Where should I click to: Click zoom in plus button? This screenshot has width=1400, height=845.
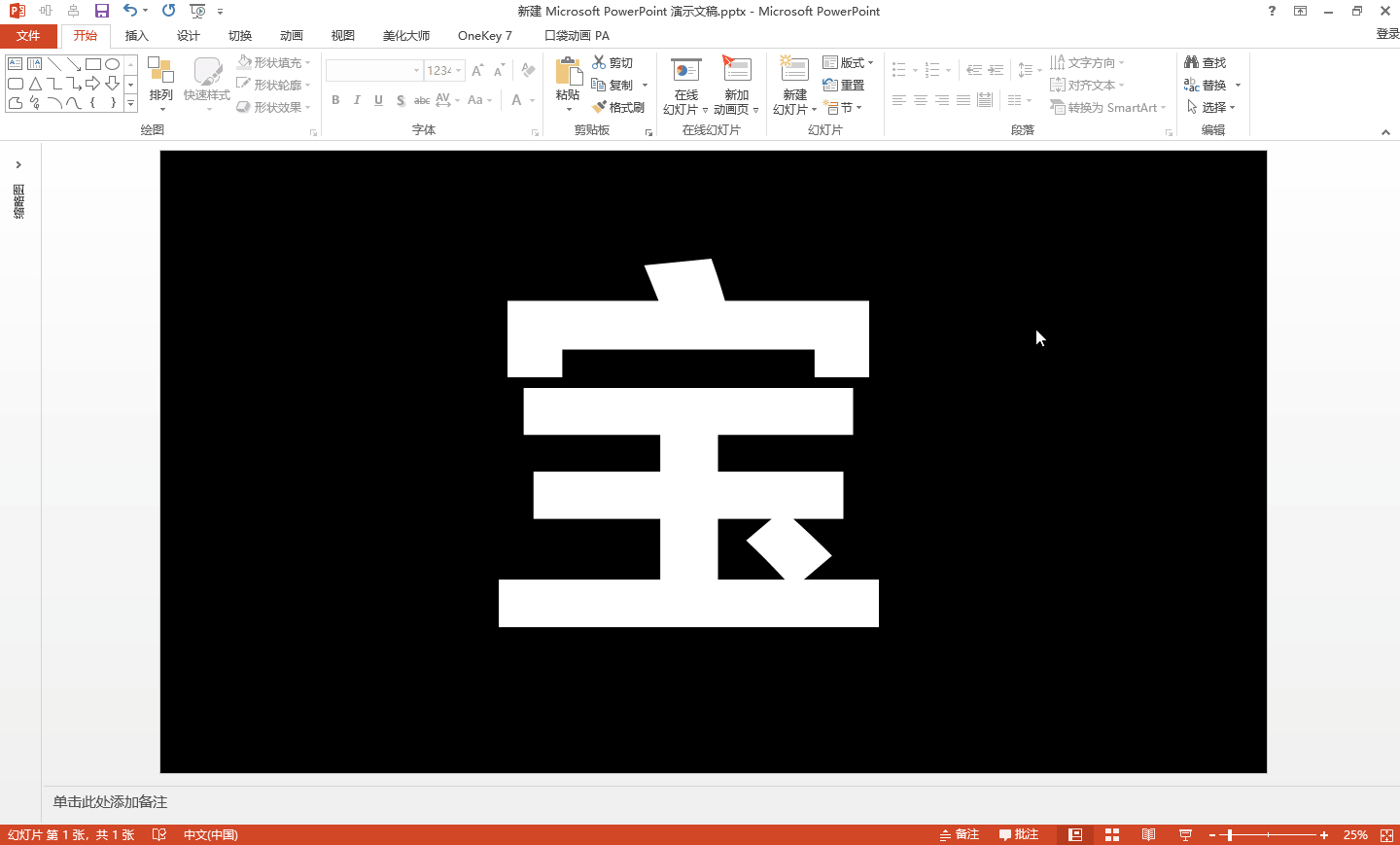click(1324, 834)
